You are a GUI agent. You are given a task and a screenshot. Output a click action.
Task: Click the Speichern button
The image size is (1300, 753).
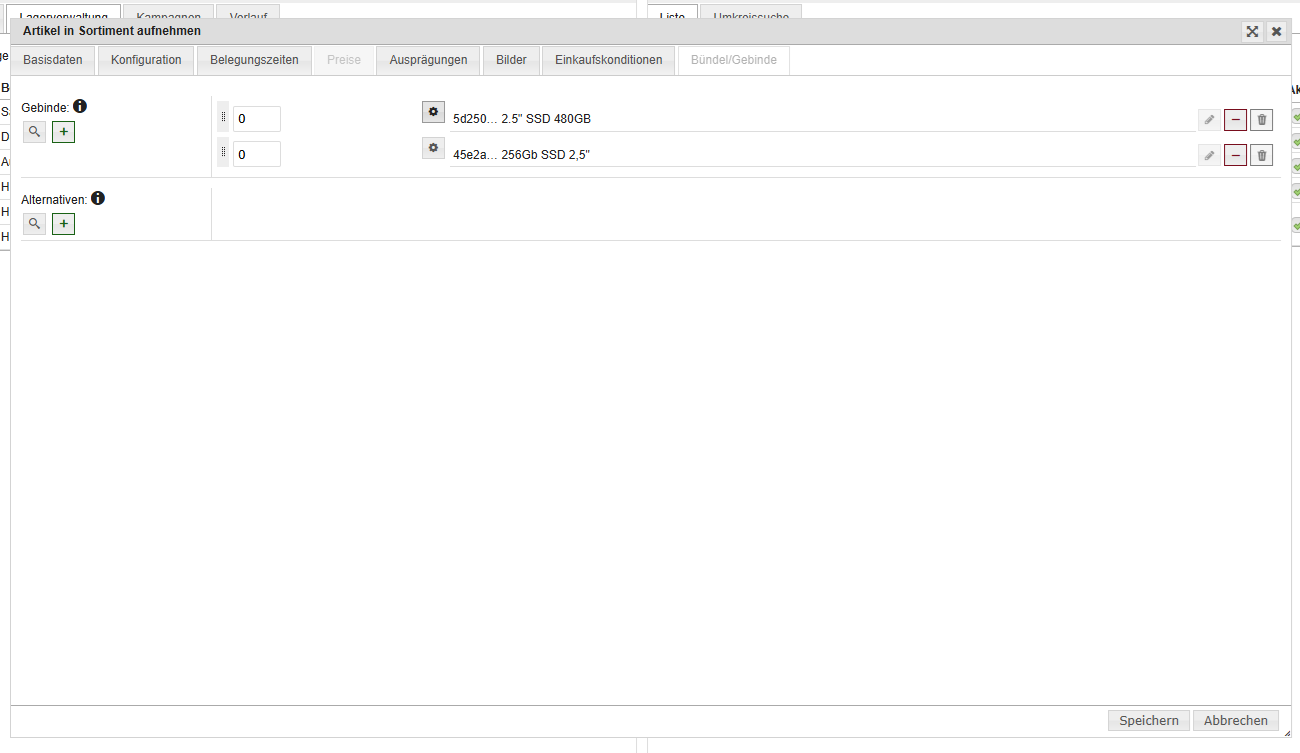(1149, 720)
